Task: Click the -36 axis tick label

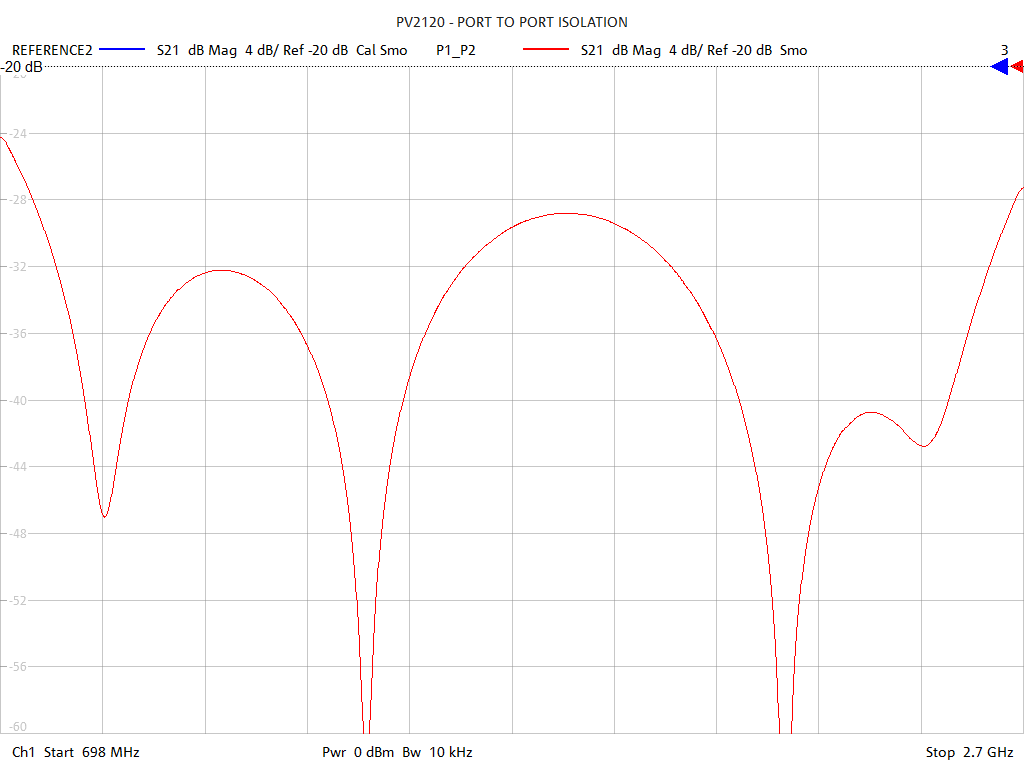Action: pos(16,333)
